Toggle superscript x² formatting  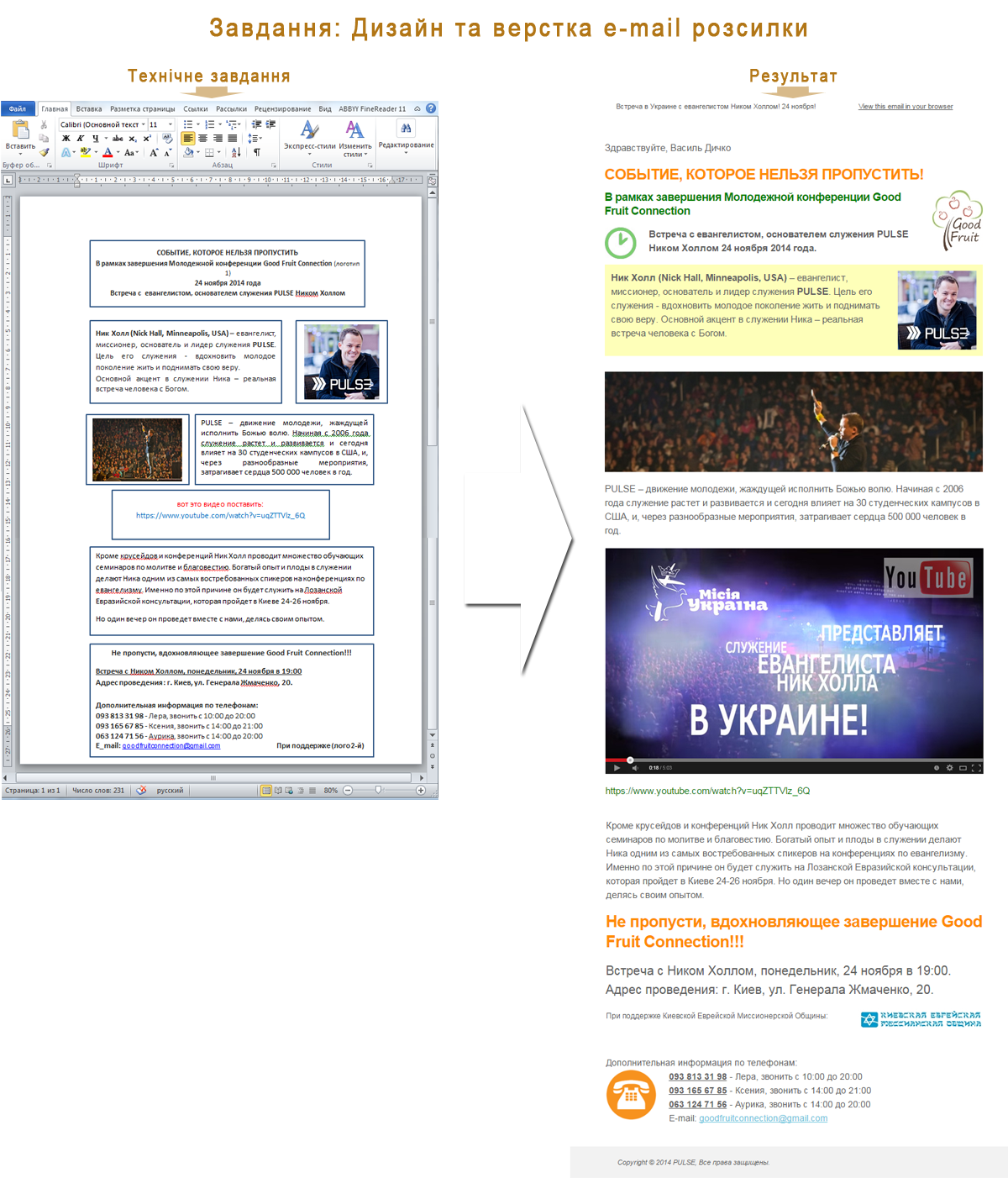[147, 139]
